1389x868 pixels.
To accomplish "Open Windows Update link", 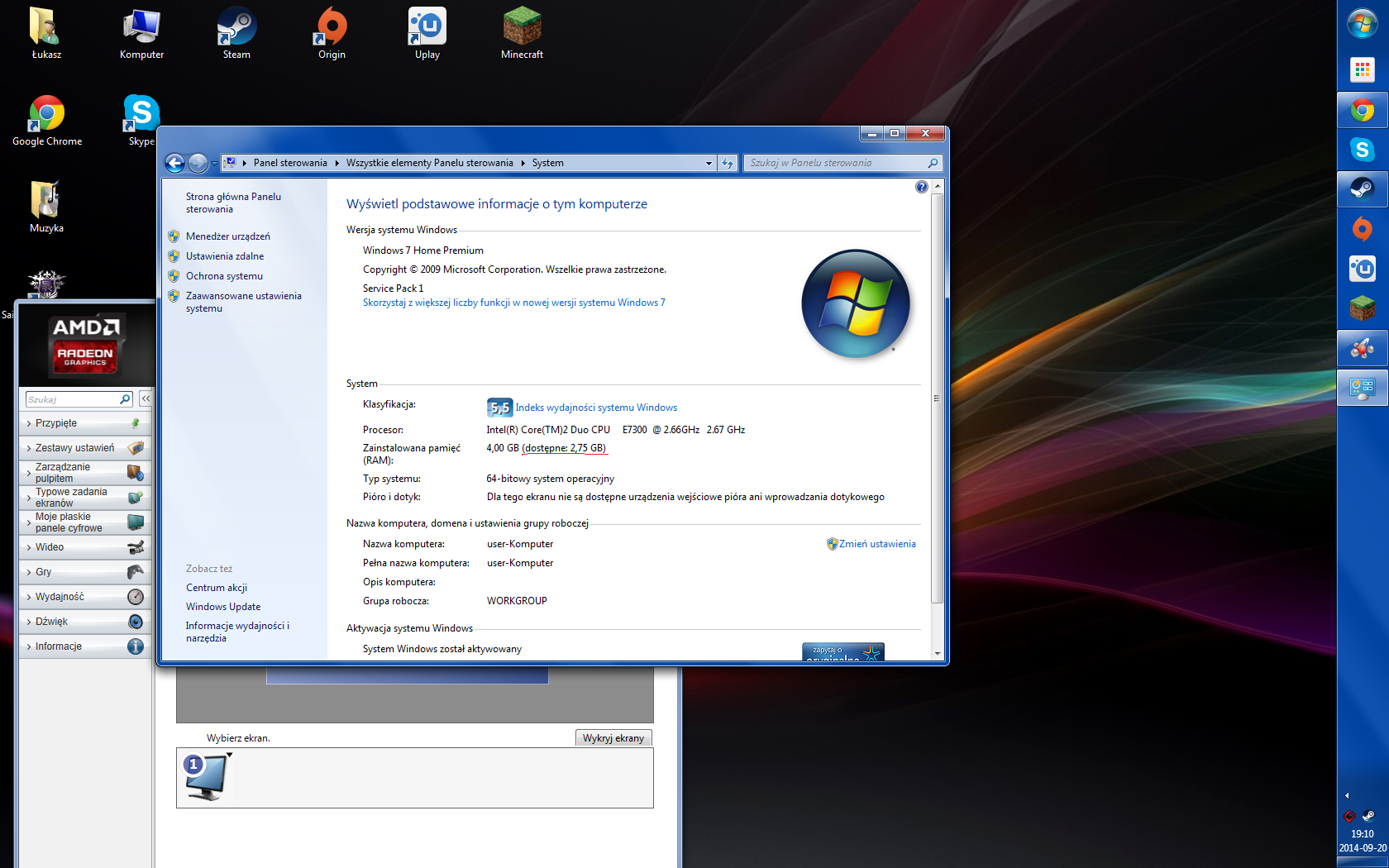I will (x=222, y=607).
